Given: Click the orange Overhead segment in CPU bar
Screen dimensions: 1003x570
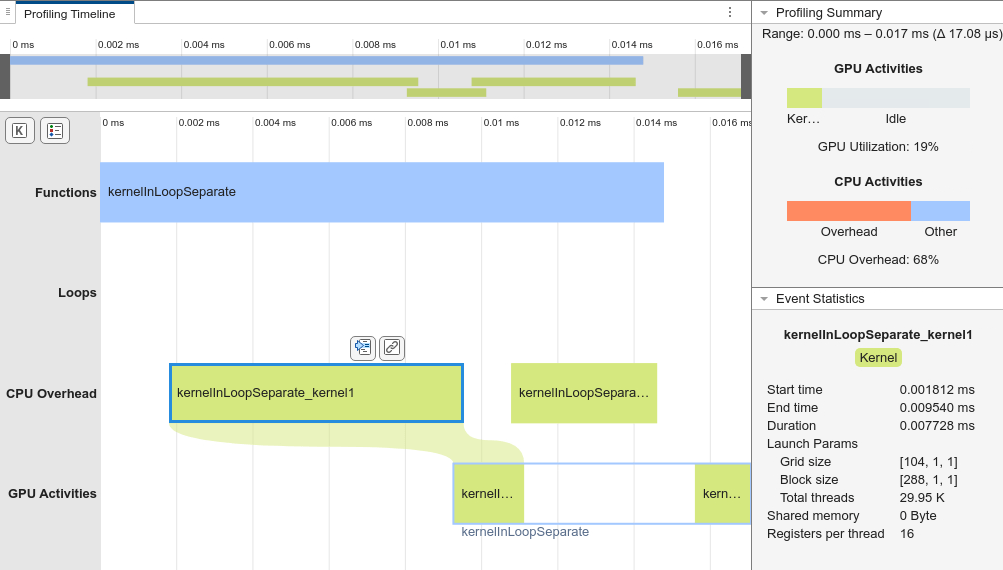Looking at the screenshot, I should 848,211.
